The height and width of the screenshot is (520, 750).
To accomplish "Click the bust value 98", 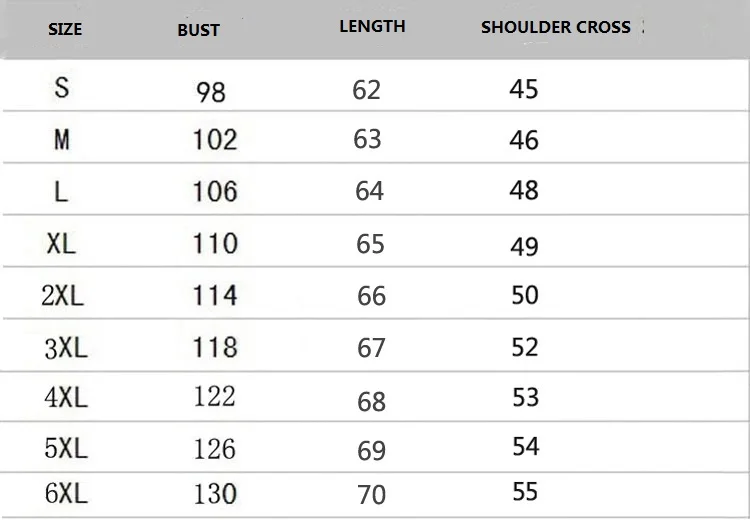I will pyautogui.click(x=211, y=92).
